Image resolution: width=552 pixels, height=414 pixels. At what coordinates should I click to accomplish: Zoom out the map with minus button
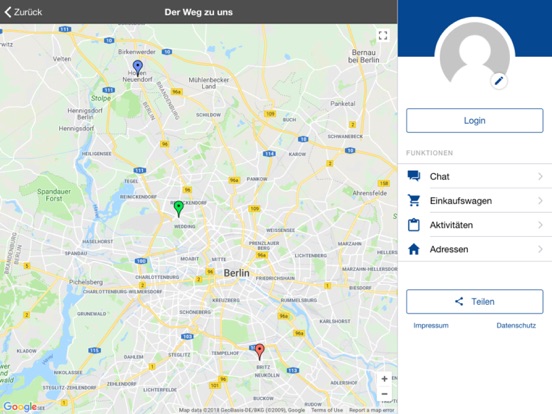point(384,394)
